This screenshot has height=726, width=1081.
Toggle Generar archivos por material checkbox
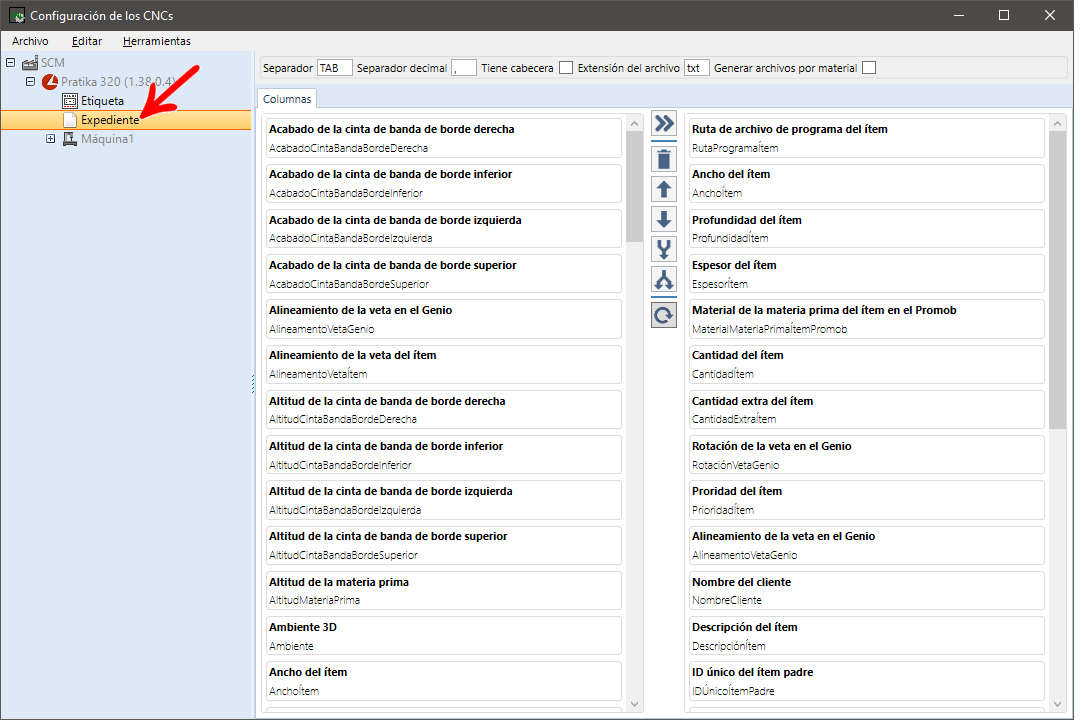coord(869,68)
